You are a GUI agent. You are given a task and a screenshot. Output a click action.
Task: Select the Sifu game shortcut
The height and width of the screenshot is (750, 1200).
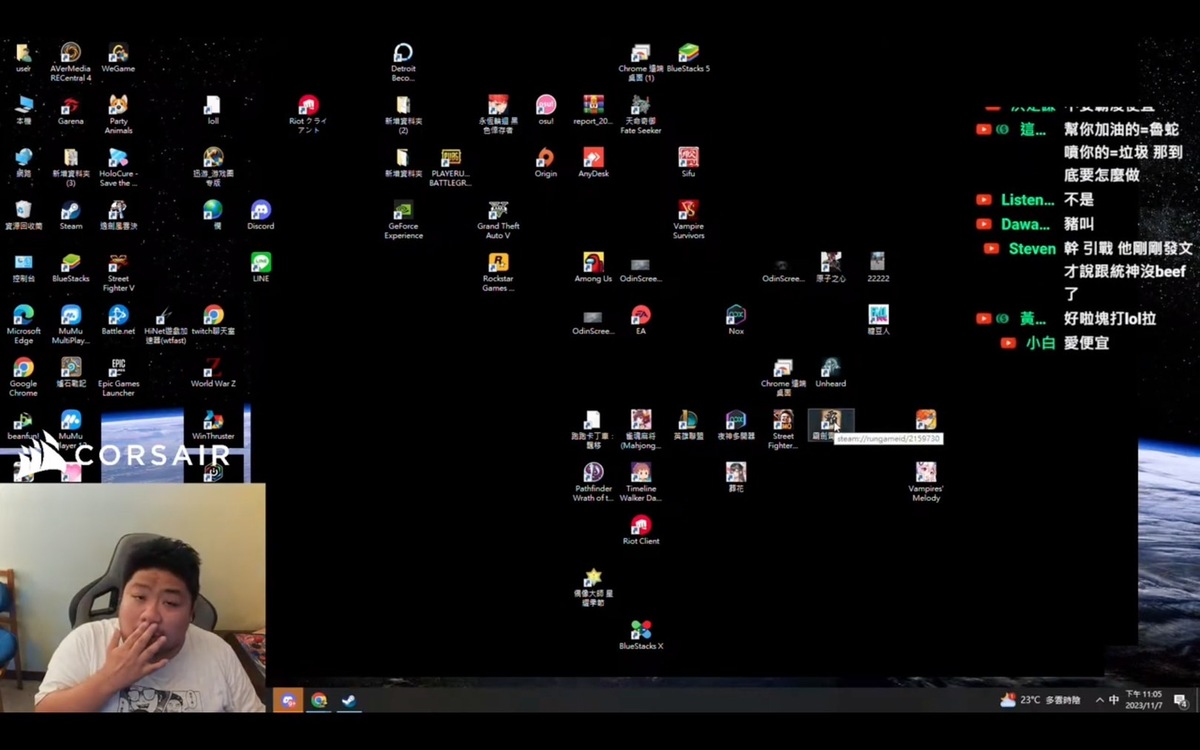click(x=688, y=162)
